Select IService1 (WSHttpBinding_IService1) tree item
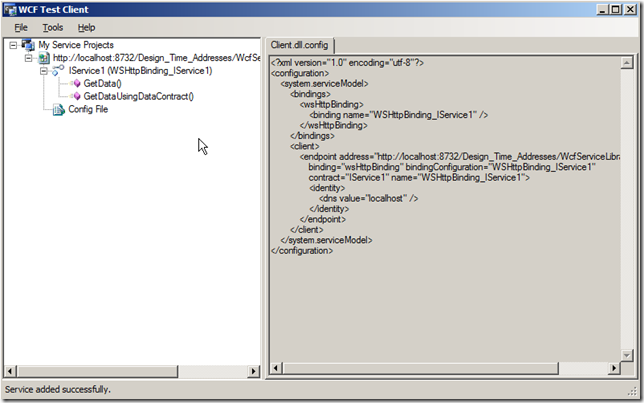This screenshot has height=403, width=644. 140,71
